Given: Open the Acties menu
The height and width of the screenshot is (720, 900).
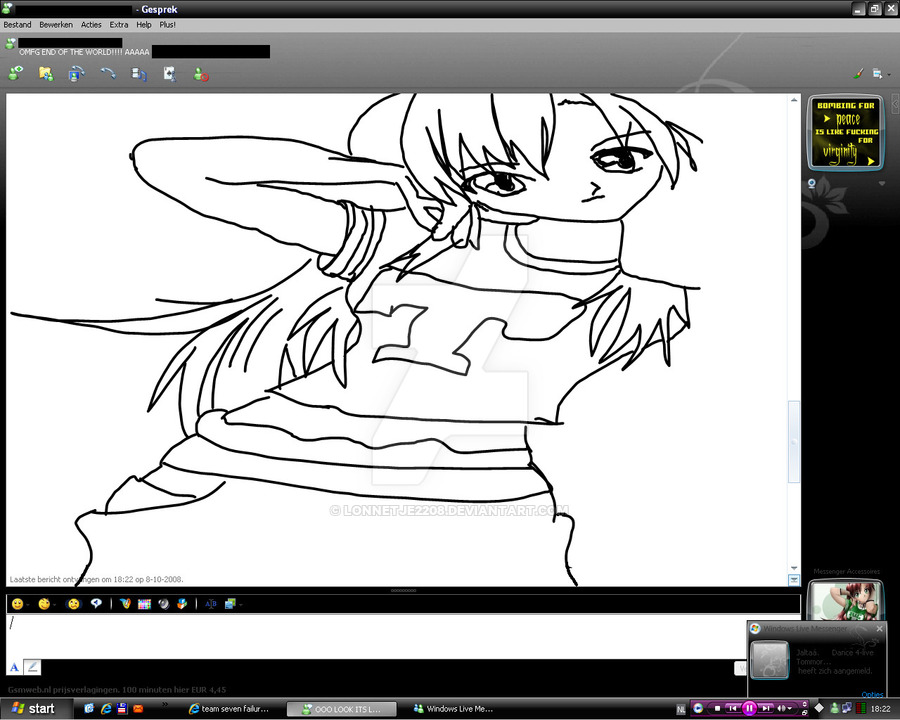Looking at the screenshot, I should click(x=90, y=24).
